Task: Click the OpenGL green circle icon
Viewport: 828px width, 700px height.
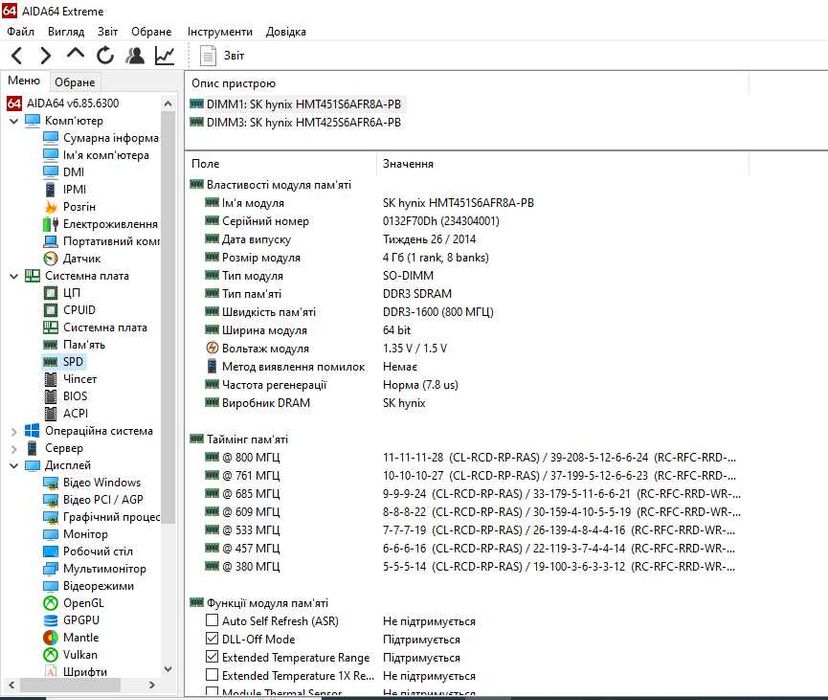Action: 51,603
